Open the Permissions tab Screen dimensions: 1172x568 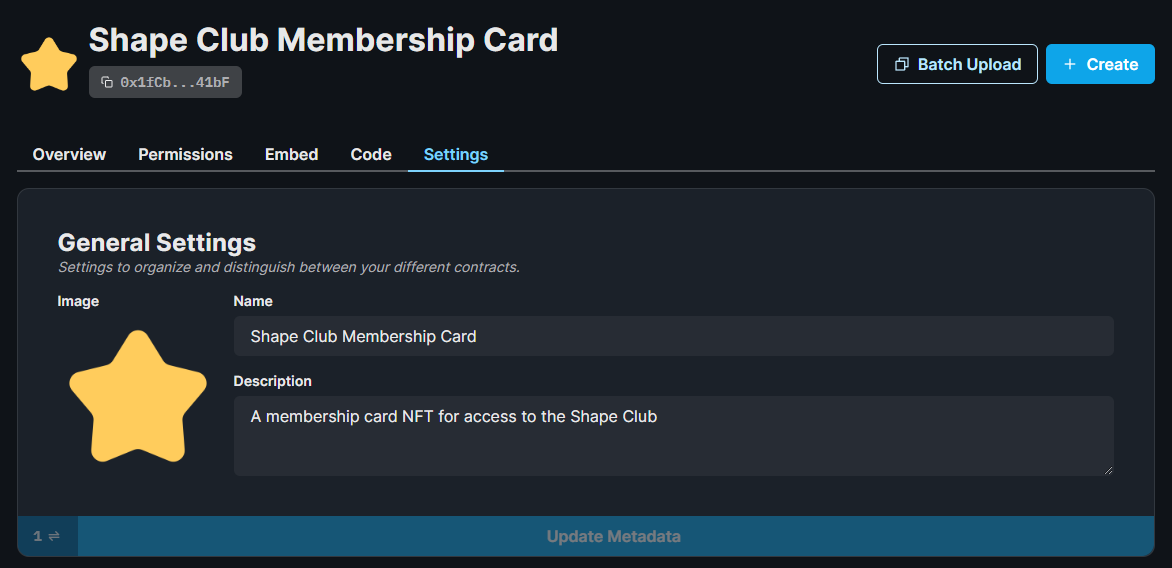(185, 154)
